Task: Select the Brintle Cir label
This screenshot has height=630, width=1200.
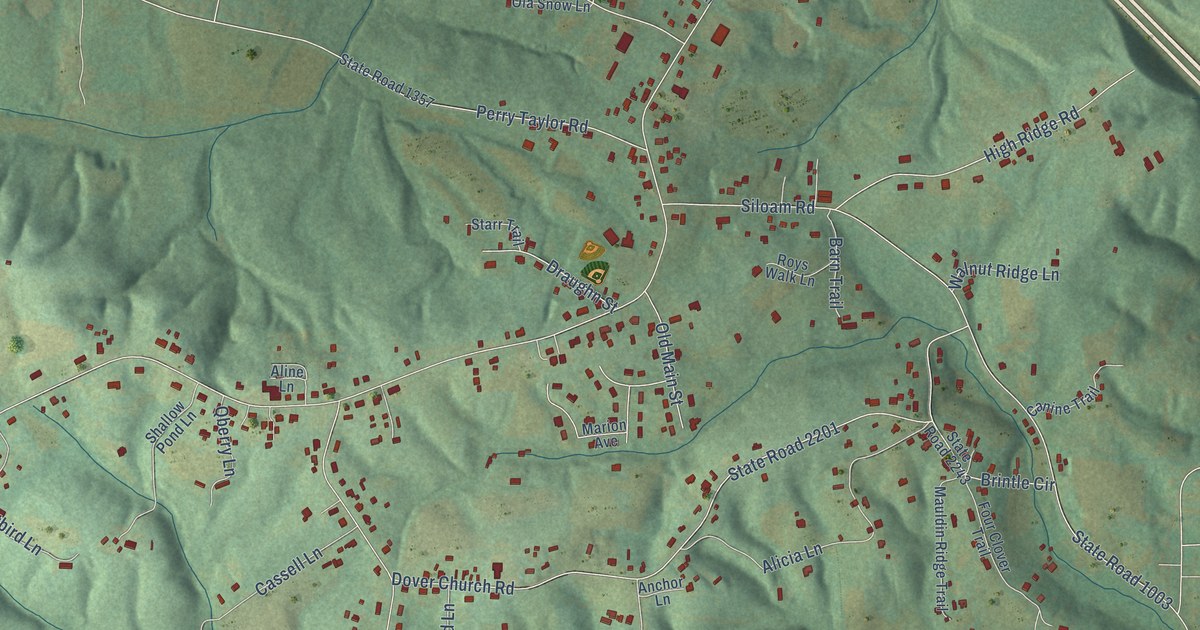Action: coord(1018,482)
